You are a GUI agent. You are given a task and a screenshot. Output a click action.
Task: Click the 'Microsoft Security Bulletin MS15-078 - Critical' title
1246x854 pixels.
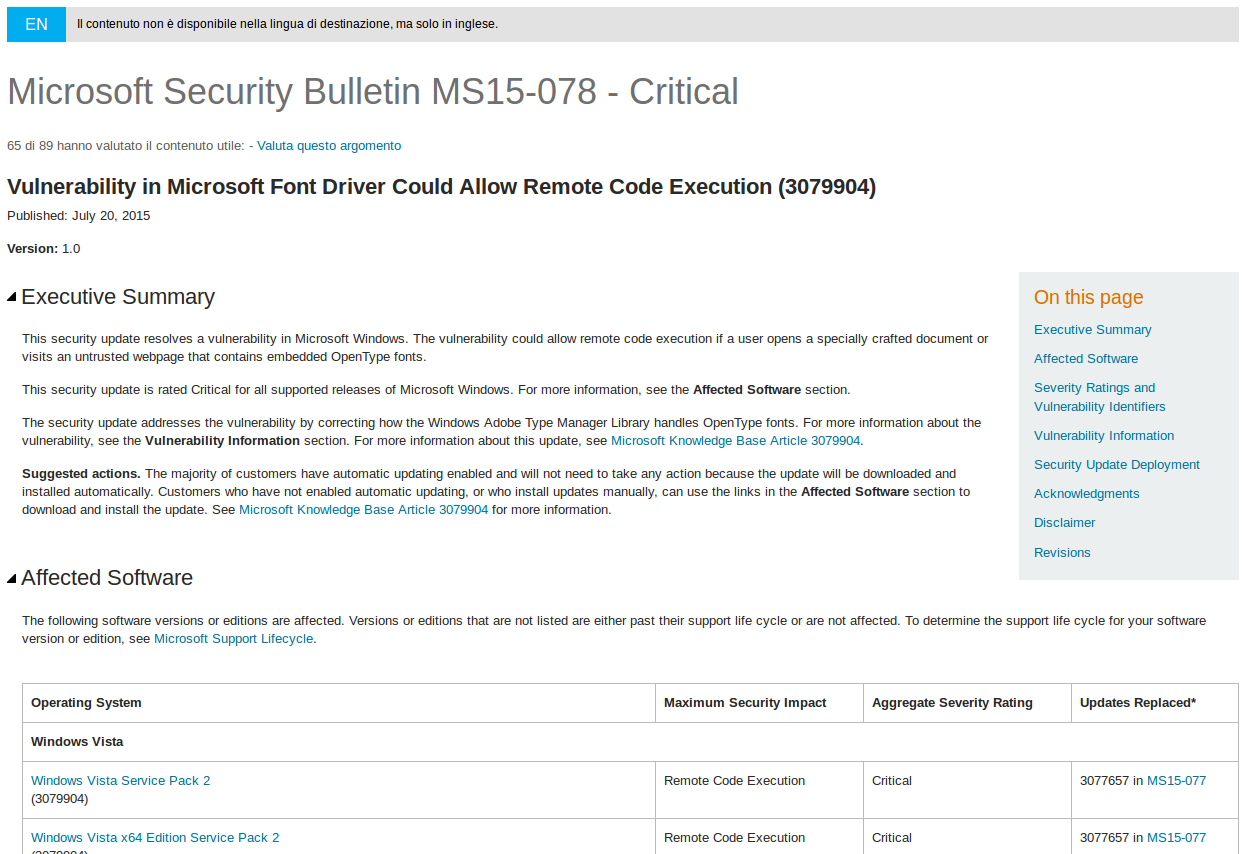(x=373, y=92)
